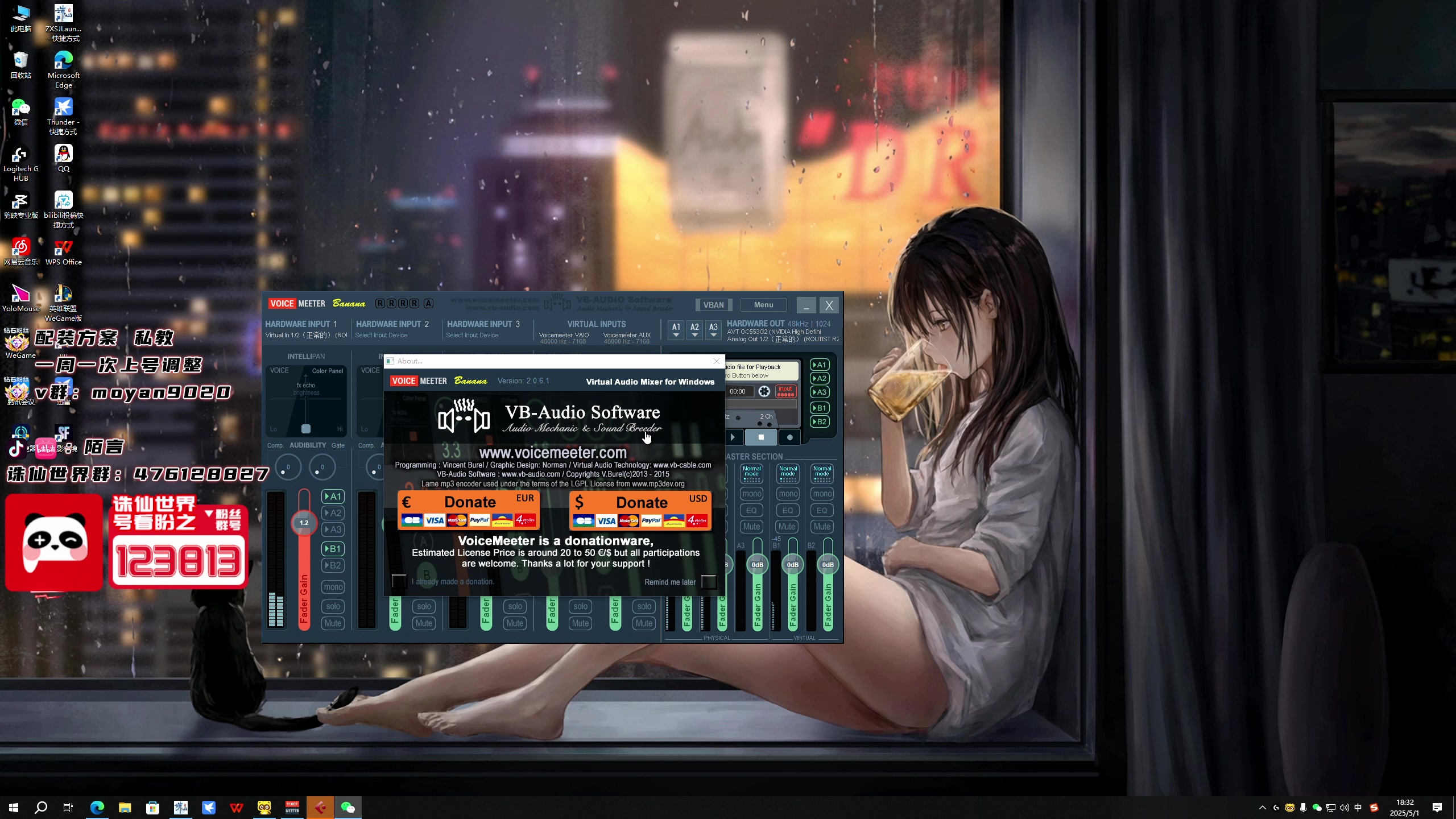Toggle A2 routing on Hardware Input 1
Image resolution: width=1456 pixels, height=819 pixels.
pyautogui.click(x=333, y=513)
